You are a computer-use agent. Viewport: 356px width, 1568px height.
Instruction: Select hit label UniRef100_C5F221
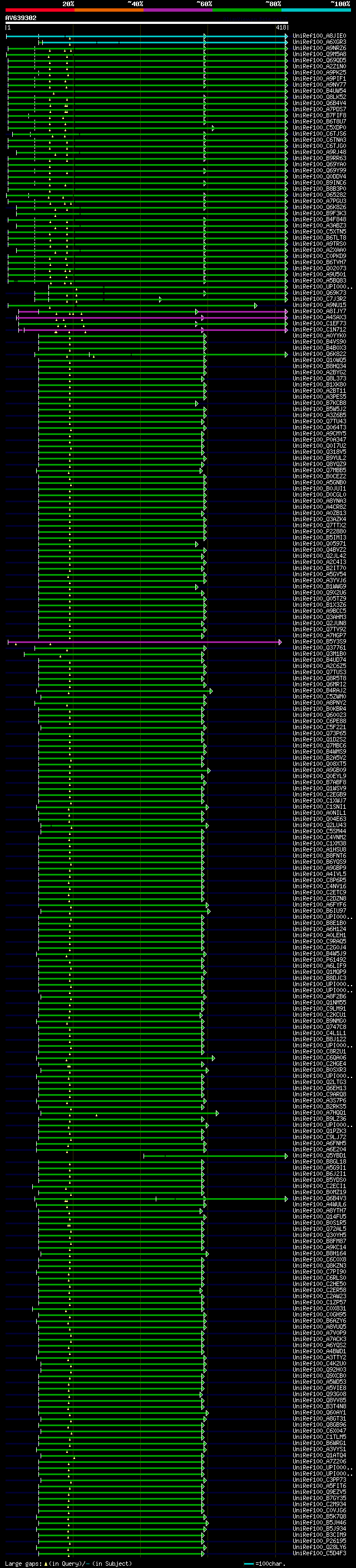(x=319, y=727)
